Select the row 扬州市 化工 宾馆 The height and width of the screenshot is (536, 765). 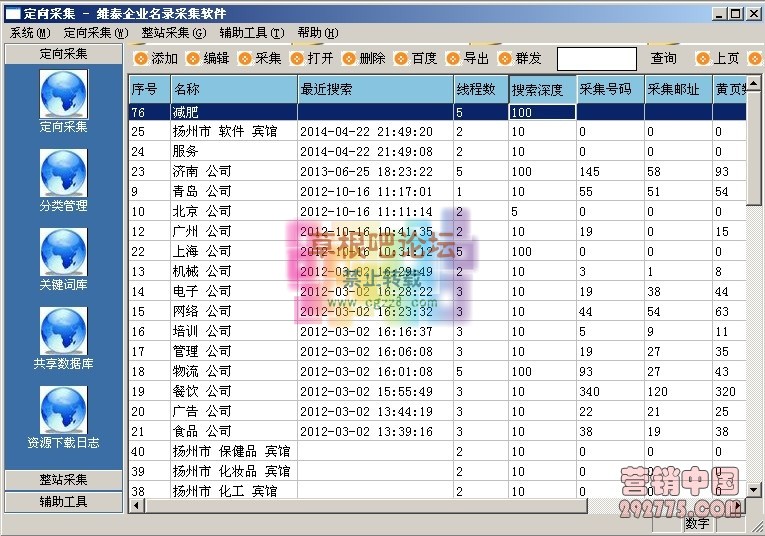438,491
